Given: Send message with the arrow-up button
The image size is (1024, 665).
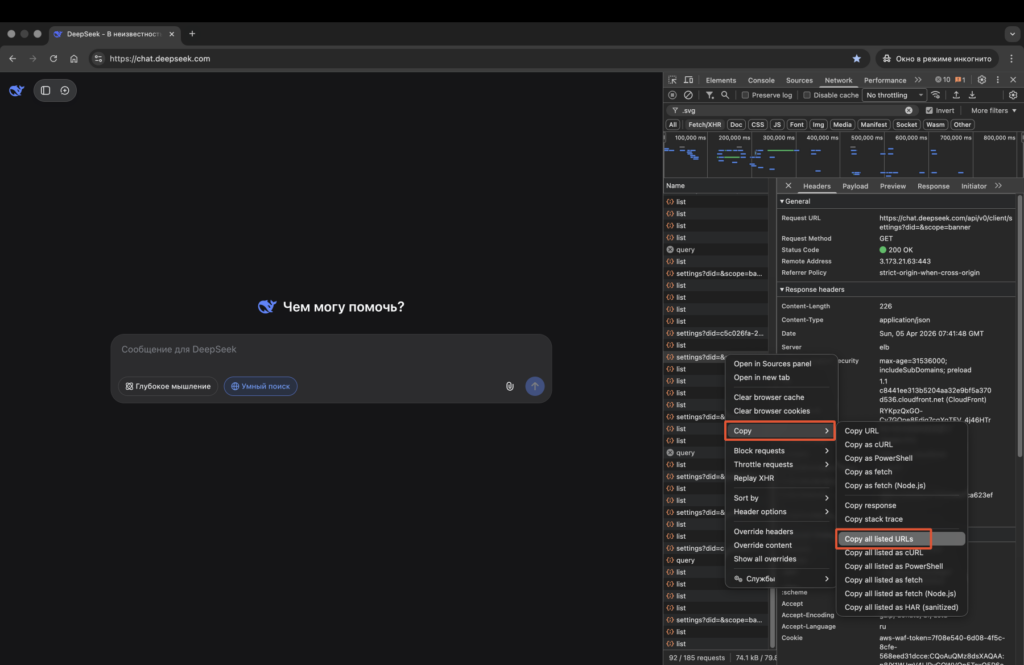Looking at the screenshot, I should coord(535,386).
